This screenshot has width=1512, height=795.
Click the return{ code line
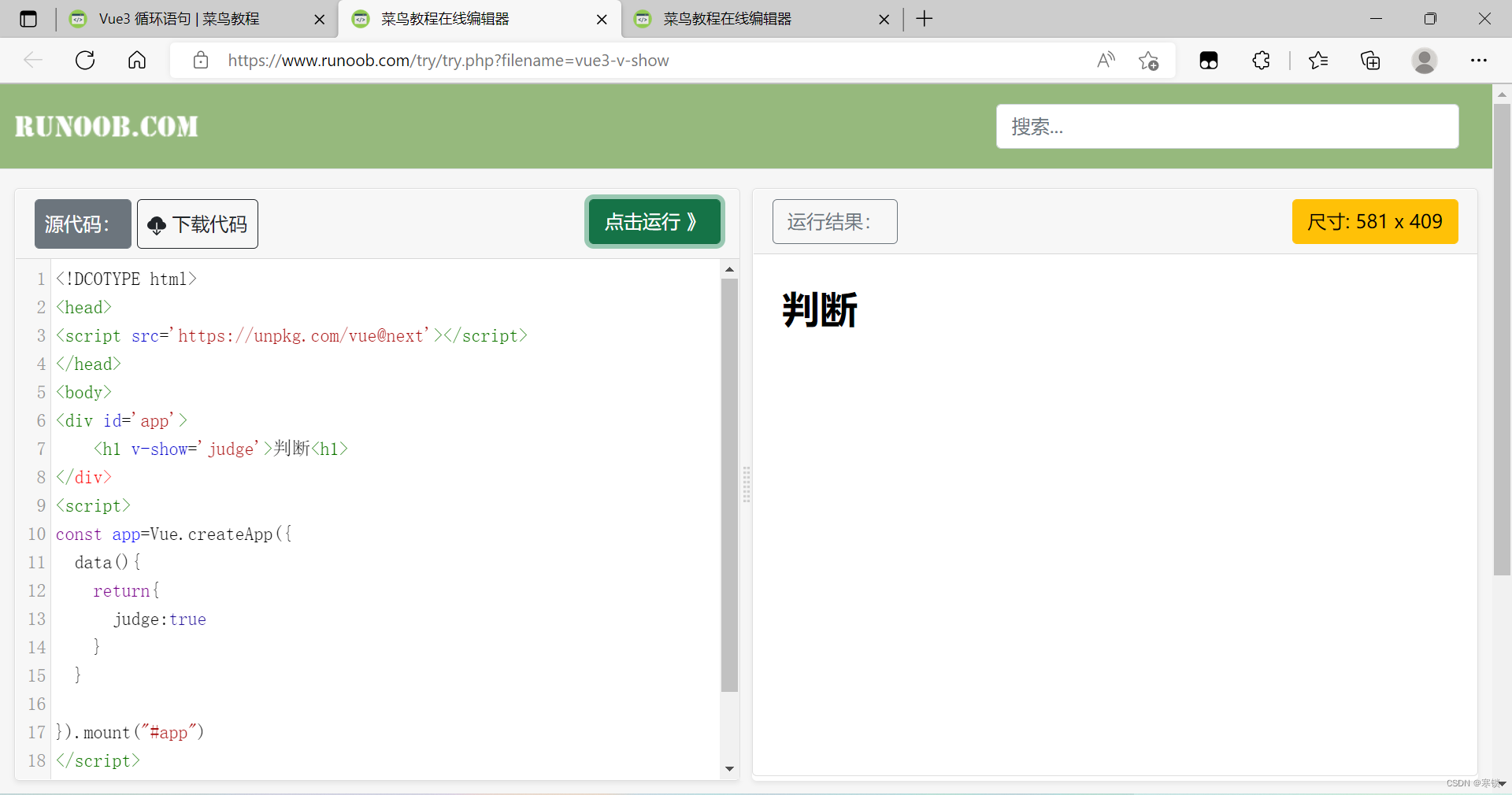126,591
